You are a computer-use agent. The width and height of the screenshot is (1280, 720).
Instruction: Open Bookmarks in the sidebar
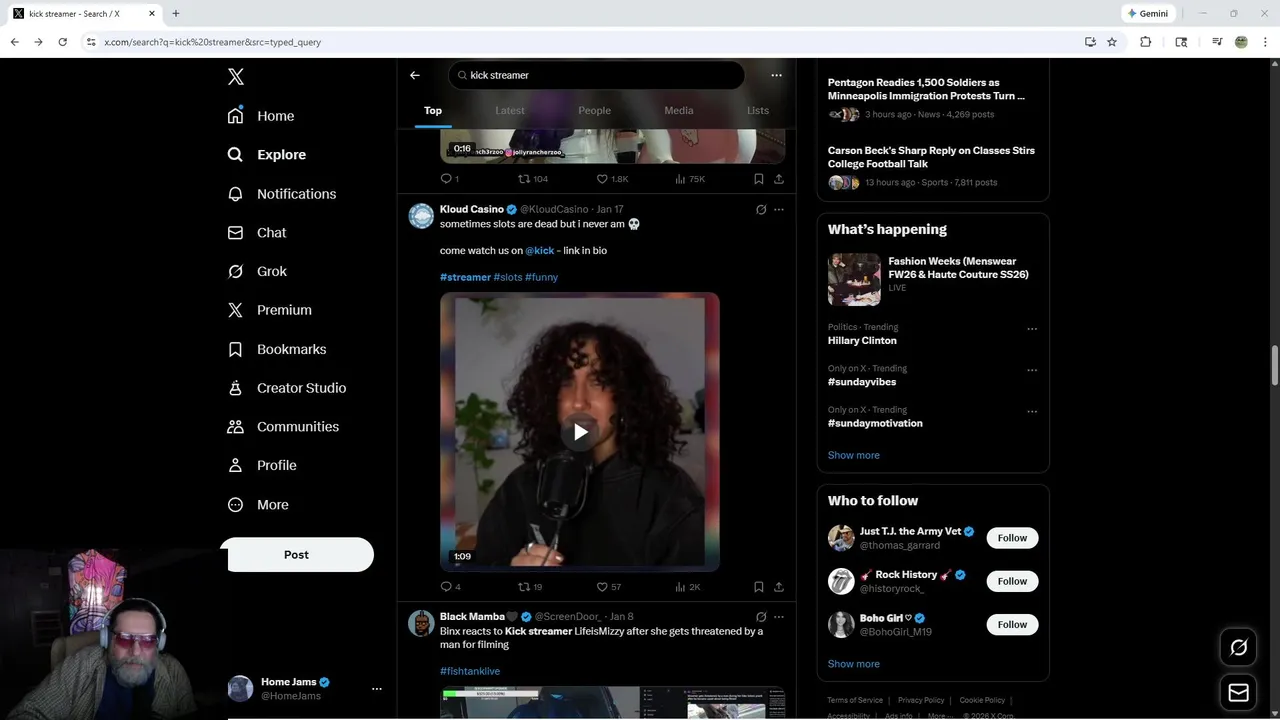(276, 349)
